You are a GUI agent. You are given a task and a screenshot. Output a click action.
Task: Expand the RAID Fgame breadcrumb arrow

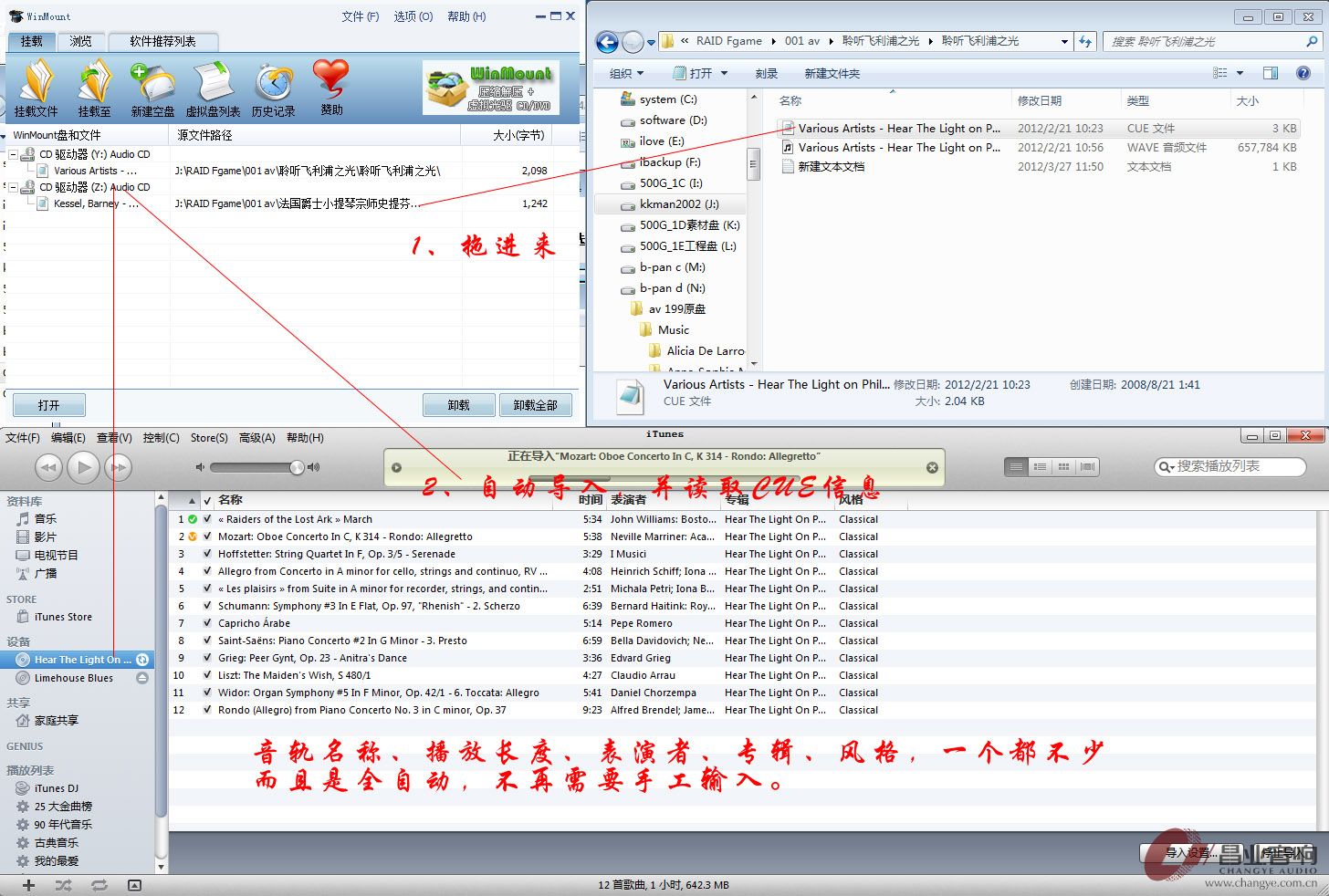click(774, 41)
